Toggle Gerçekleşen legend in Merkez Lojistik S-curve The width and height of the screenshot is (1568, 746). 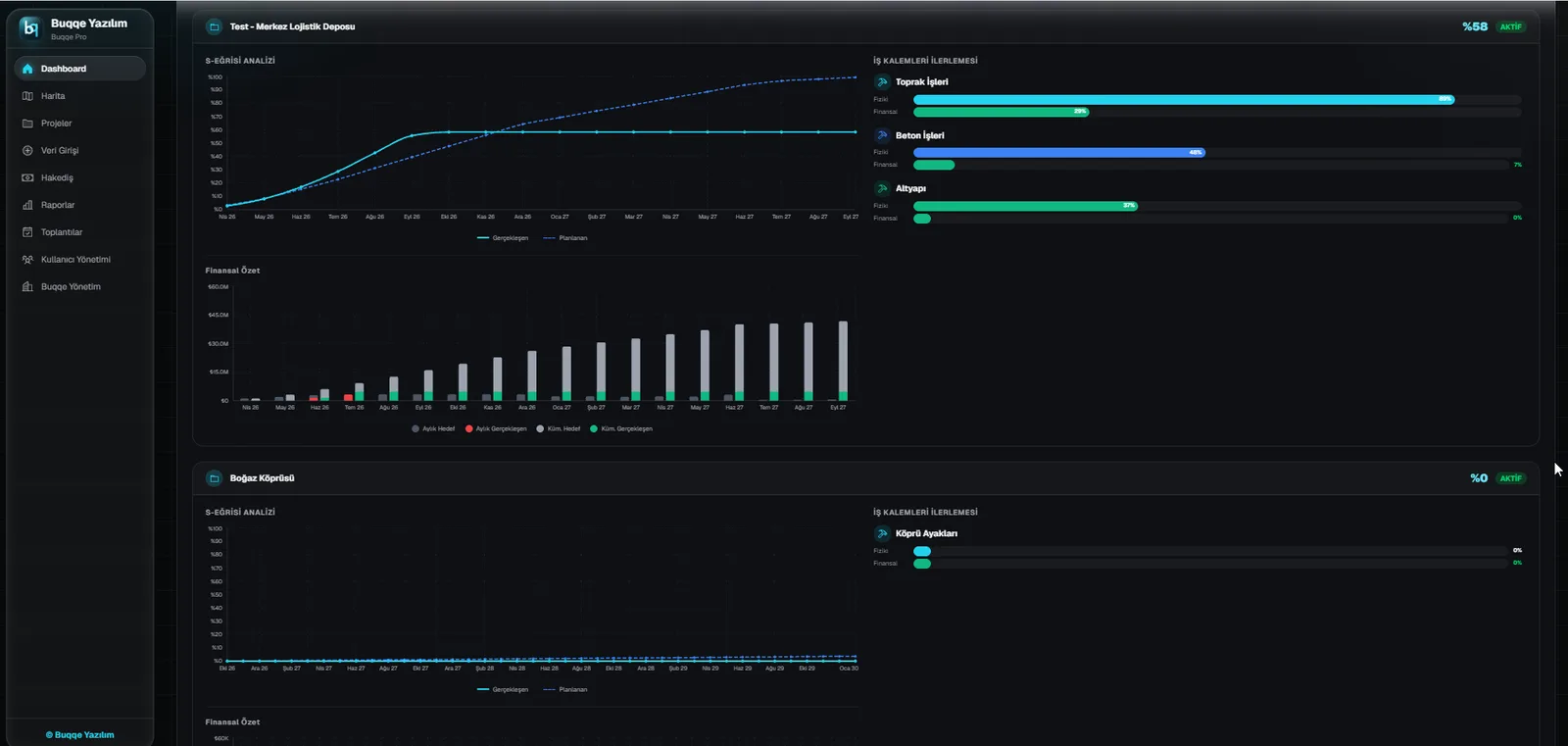point(503,238)
